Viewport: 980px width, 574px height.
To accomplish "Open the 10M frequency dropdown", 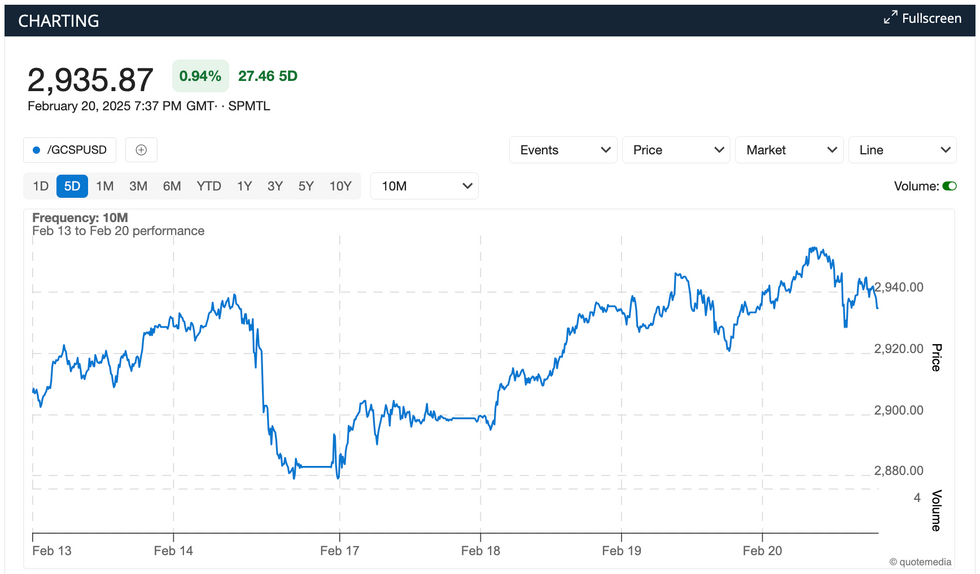I will click(424, 186).
